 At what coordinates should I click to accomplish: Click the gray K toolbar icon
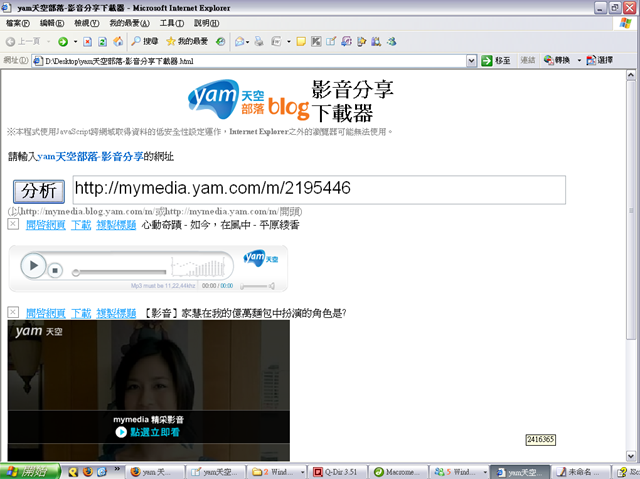tap(316, 42)
